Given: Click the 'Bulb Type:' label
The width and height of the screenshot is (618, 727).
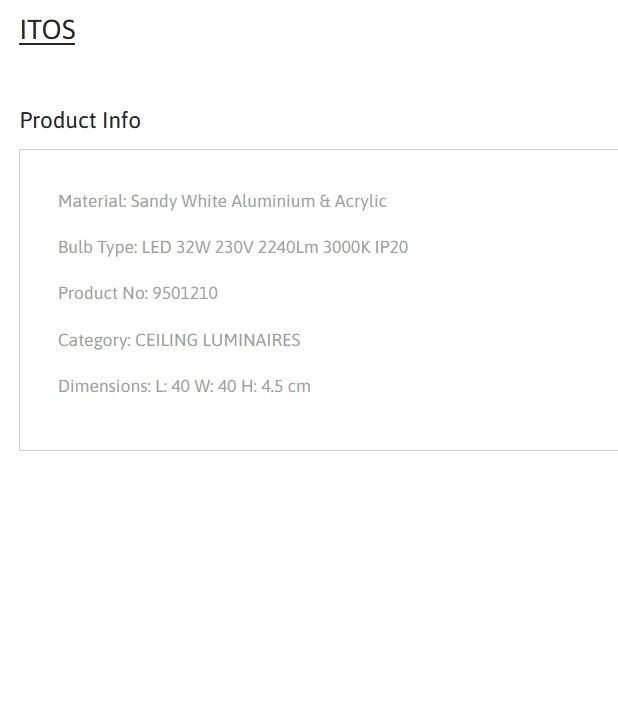Looking at the screenshot, I should (98, 247).
